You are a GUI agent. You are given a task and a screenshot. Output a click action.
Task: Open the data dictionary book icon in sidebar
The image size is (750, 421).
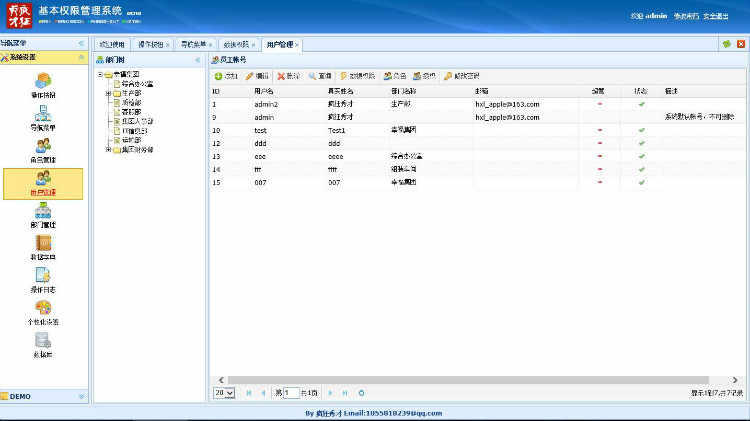point(43,243)
